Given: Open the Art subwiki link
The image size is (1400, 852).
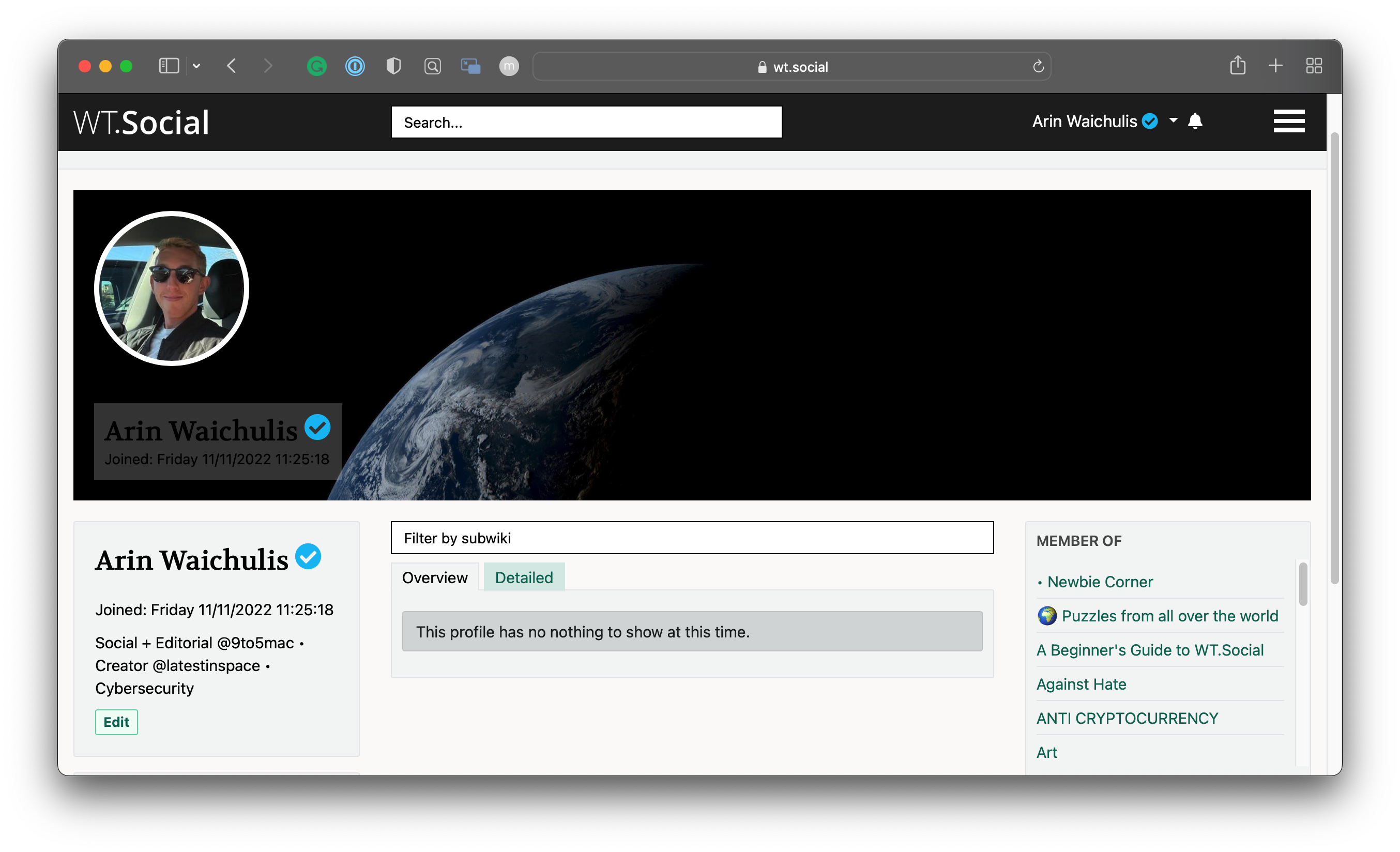Looking at the screenshot, I should point(1046,752).
